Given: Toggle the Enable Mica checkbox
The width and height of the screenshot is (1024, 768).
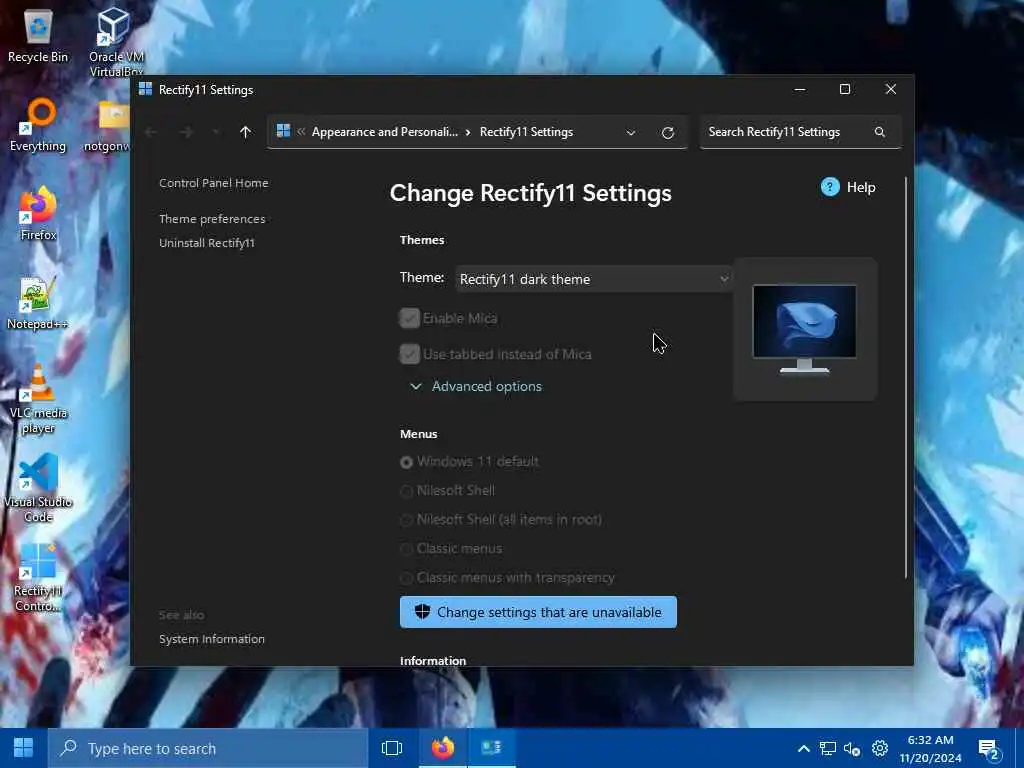Looking at the screenshot, I should pos(409,318).
